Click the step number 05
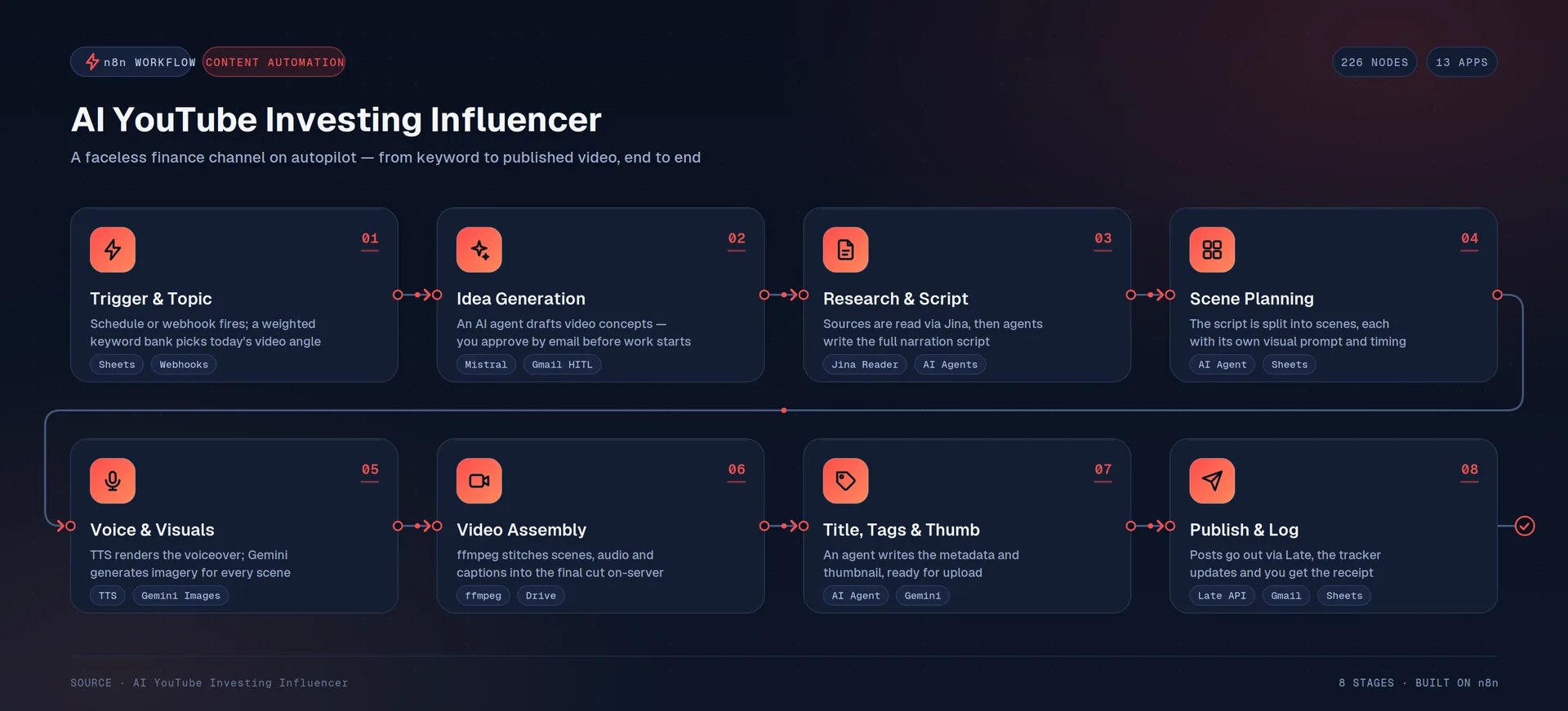Screen dimensions: 1568x711 coord(370,469)
